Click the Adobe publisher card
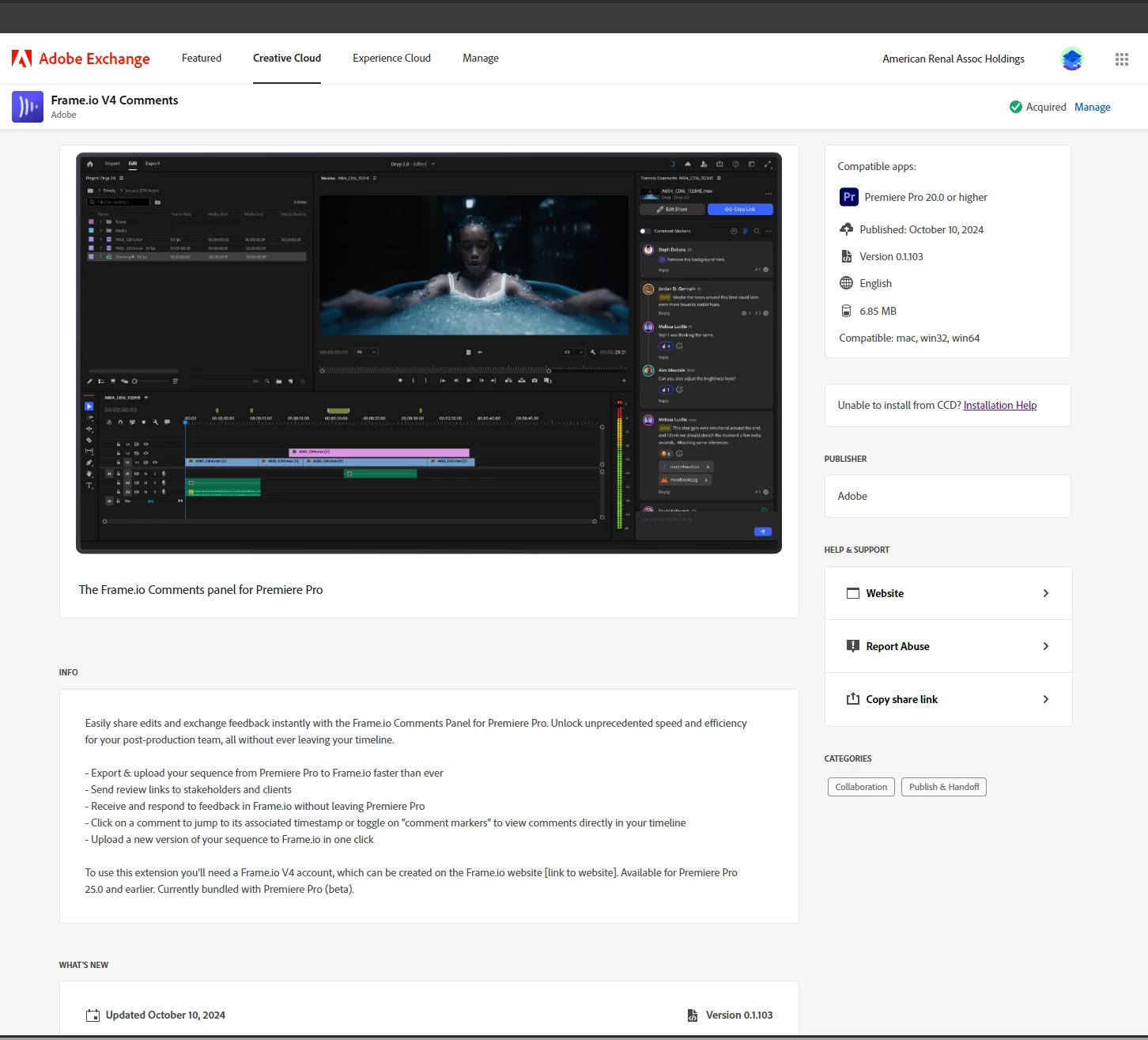 click(948, 496)
